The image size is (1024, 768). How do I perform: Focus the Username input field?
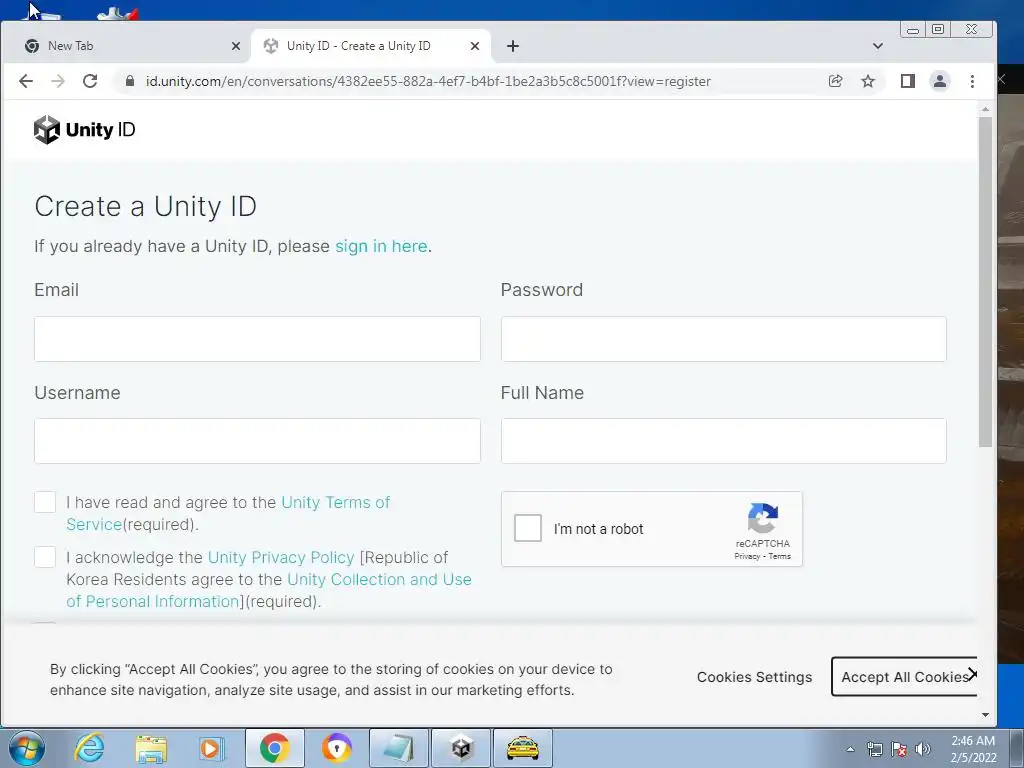point(257,441)
